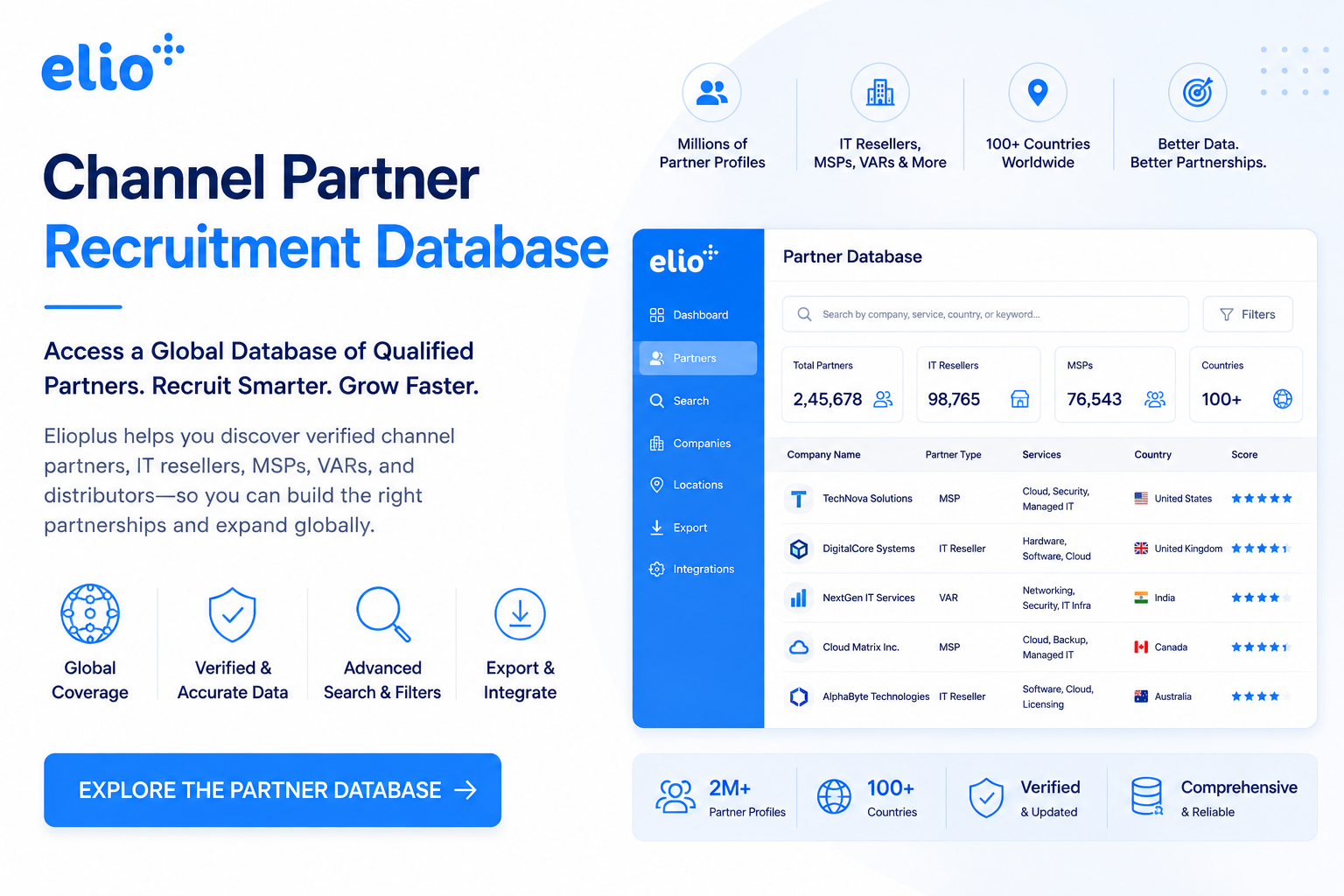Open Search in the sidebar menu
Viewport: 1344px width, 896px height.
[x=698, y=401]
